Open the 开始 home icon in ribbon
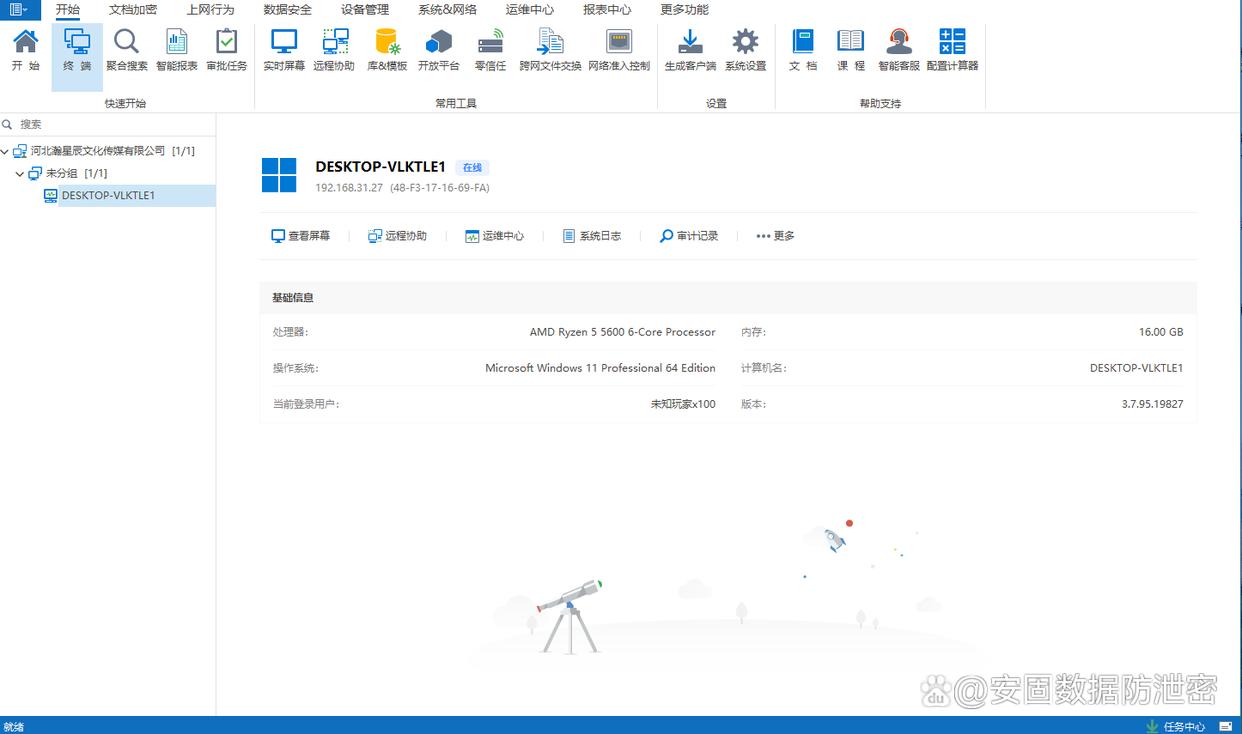Viewport: 1242px width, 734px height. point(26,50)
